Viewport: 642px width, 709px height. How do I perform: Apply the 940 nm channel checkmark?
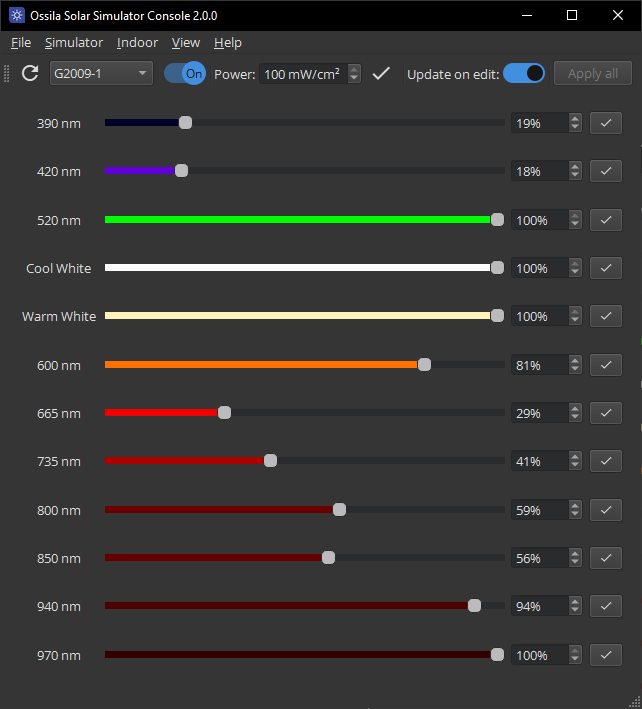(606, 606)
